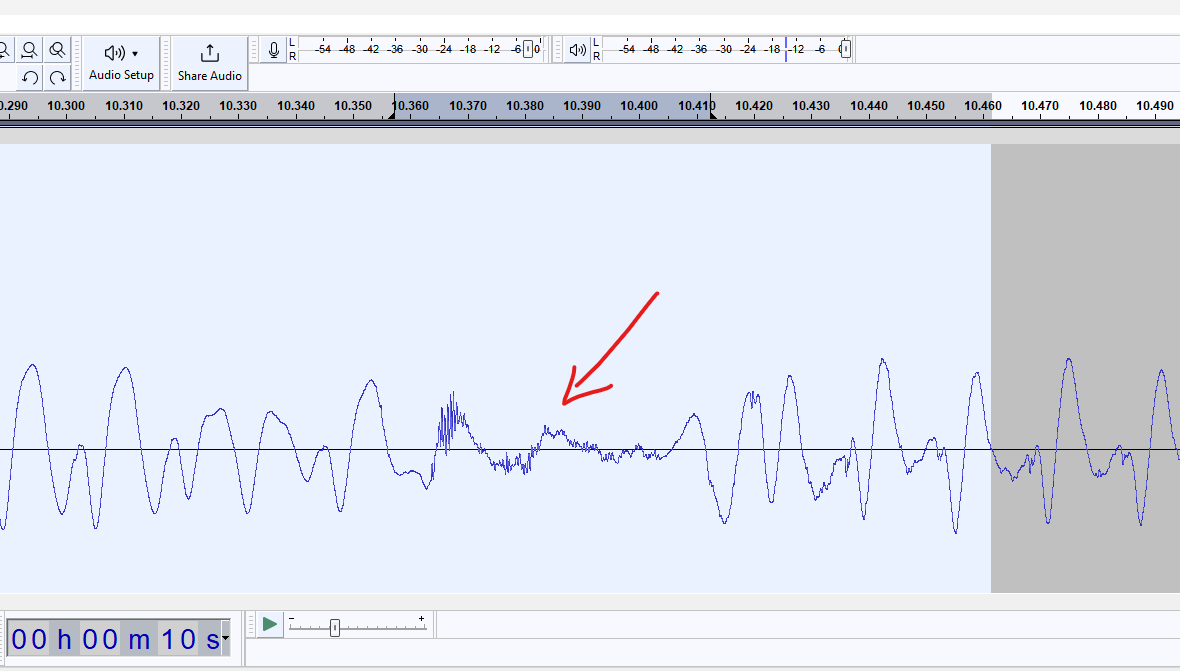1180x671 pixels.
Task: Click the L channel label on the recording meter
Action: coord(291,42)
